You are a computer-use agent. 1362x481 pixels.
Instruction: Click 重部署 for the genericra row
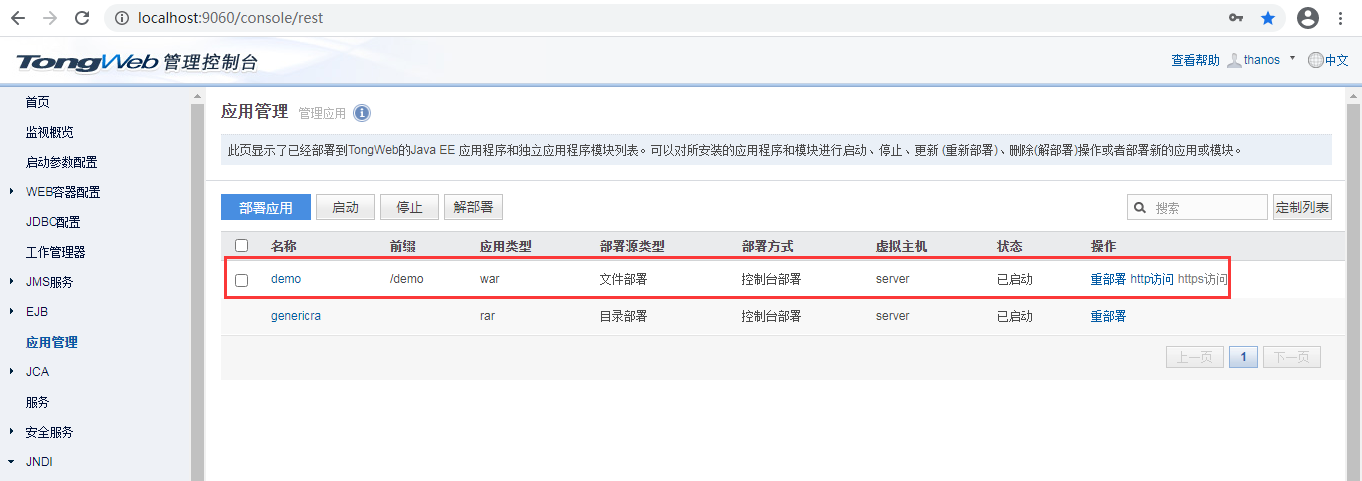[1108, 316]
